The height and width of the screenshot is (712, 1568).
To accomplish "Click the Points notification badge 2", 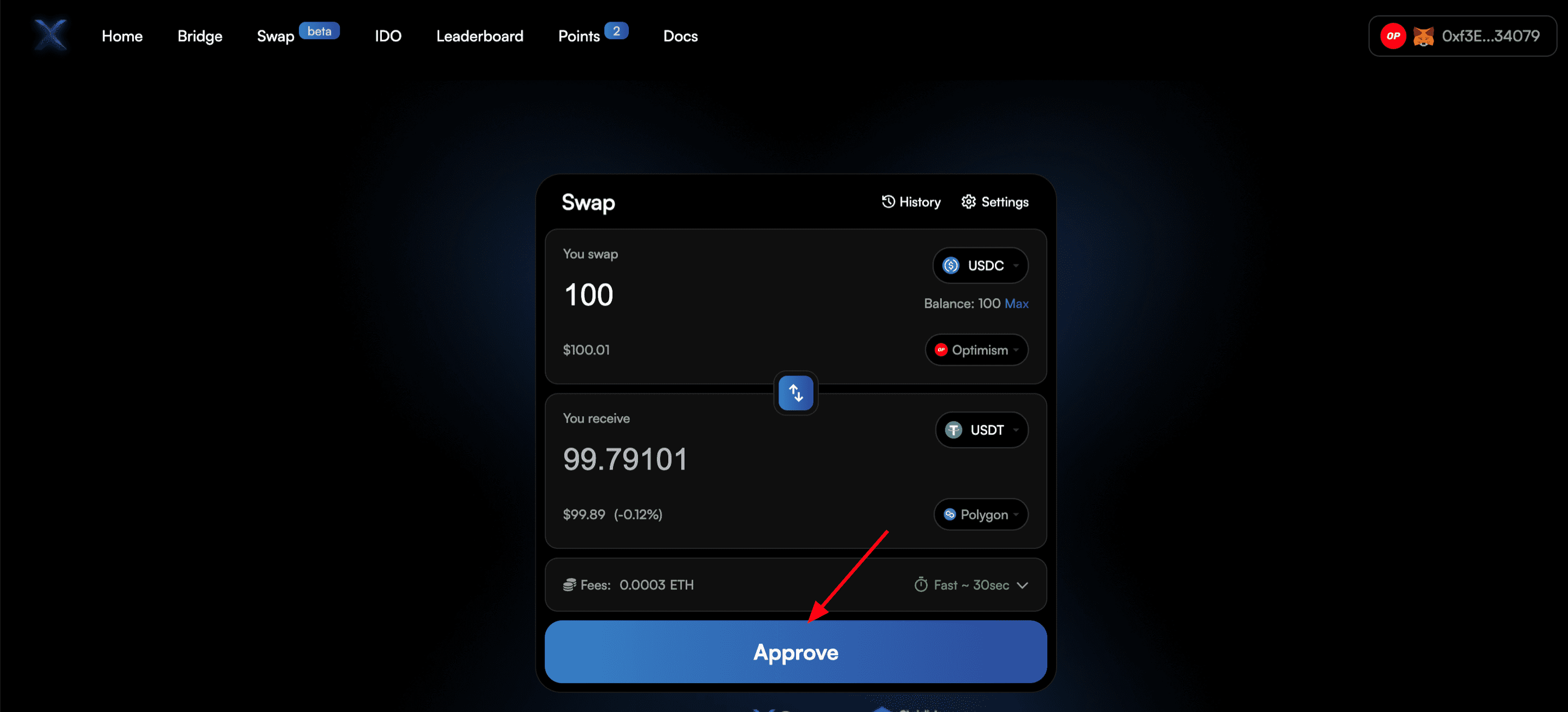I will (x=616, y=31).
